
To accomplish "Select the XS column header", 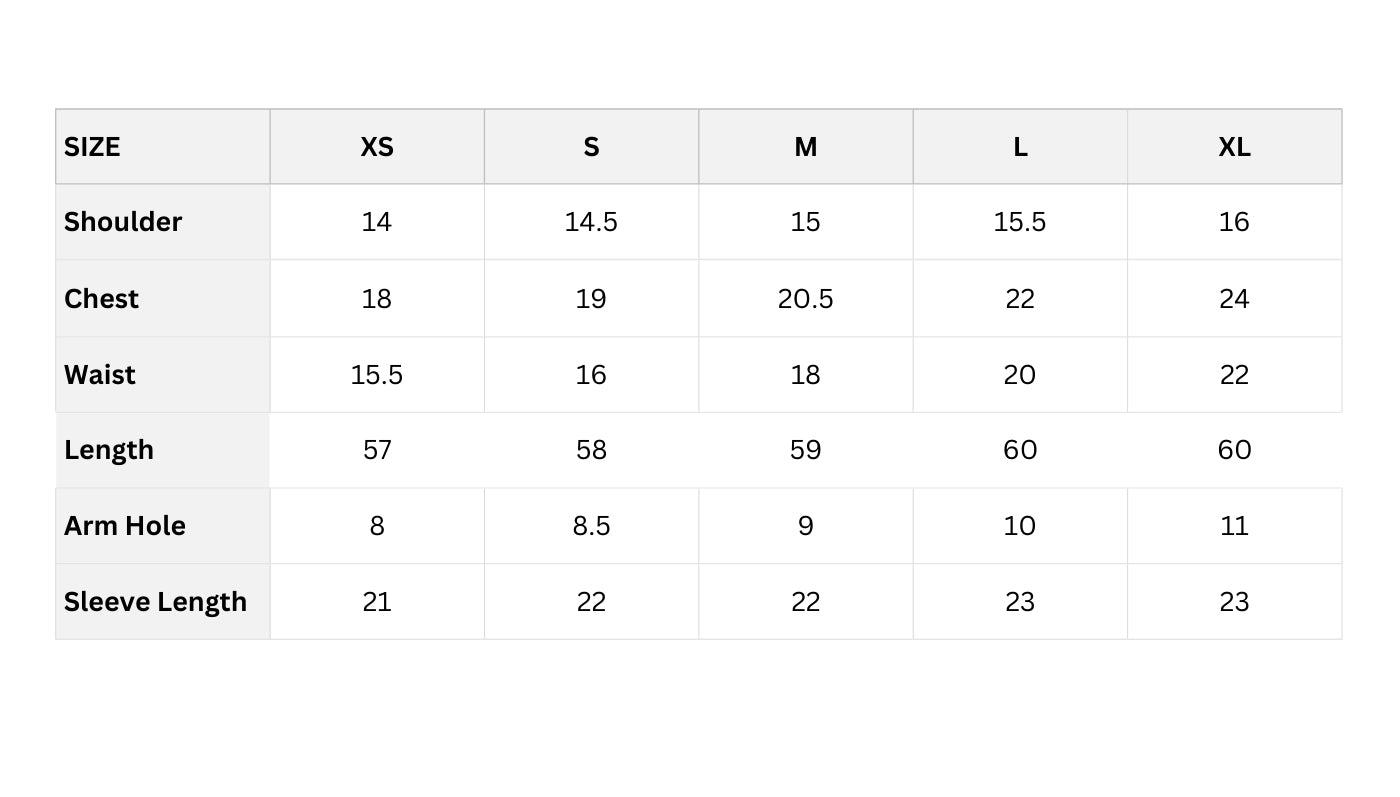I will tap(377, 147).
